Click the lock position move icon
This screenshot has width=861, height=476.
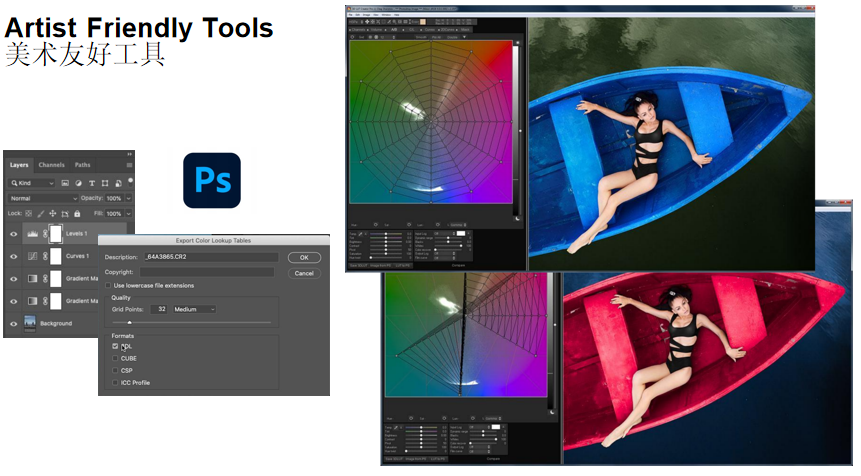click(x=53, y=214)
